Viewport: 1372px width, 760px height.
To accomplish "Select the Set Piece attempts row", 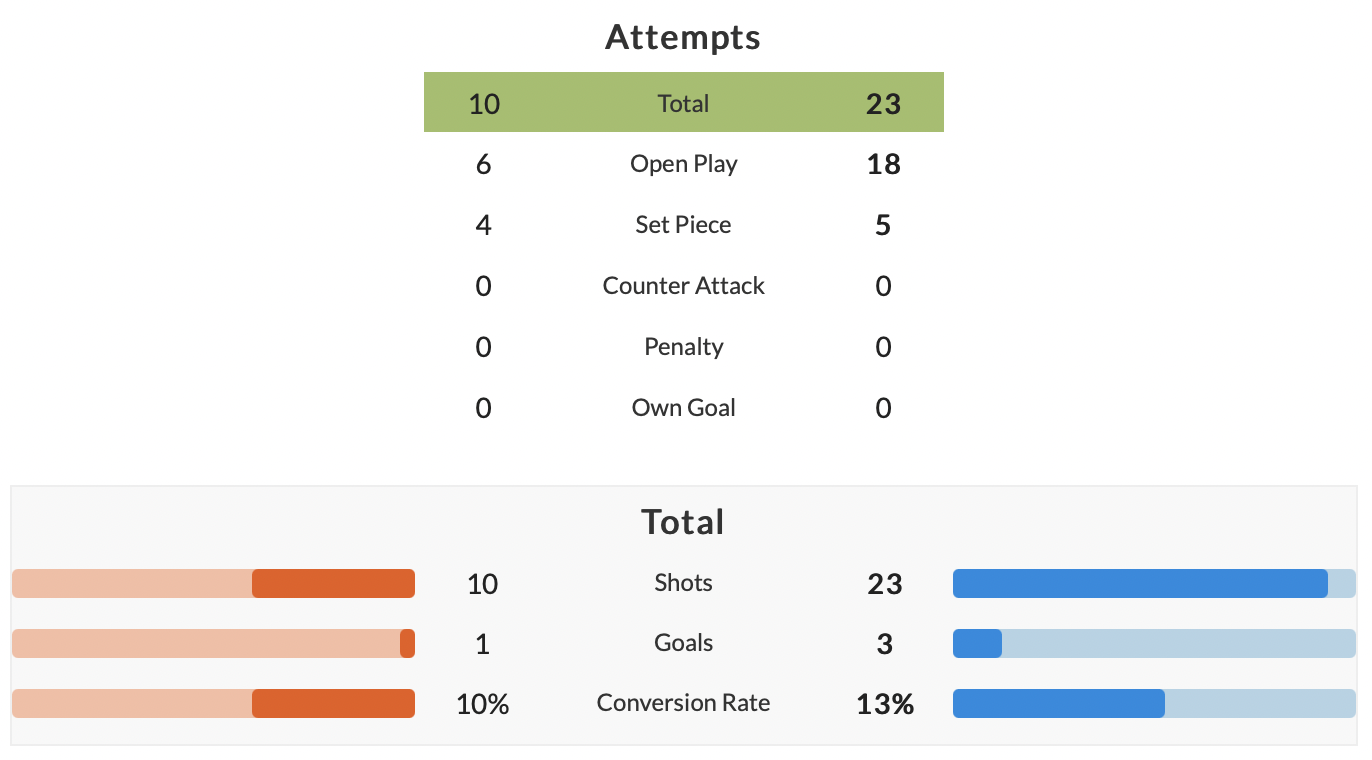I will (683, 225).
